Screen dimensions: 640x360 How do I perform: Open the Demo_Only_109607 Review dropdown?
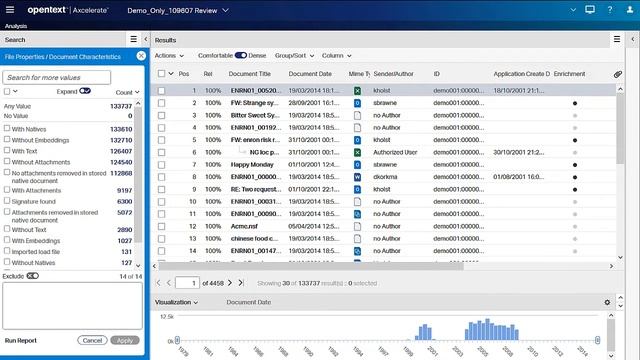click(178, 11)
